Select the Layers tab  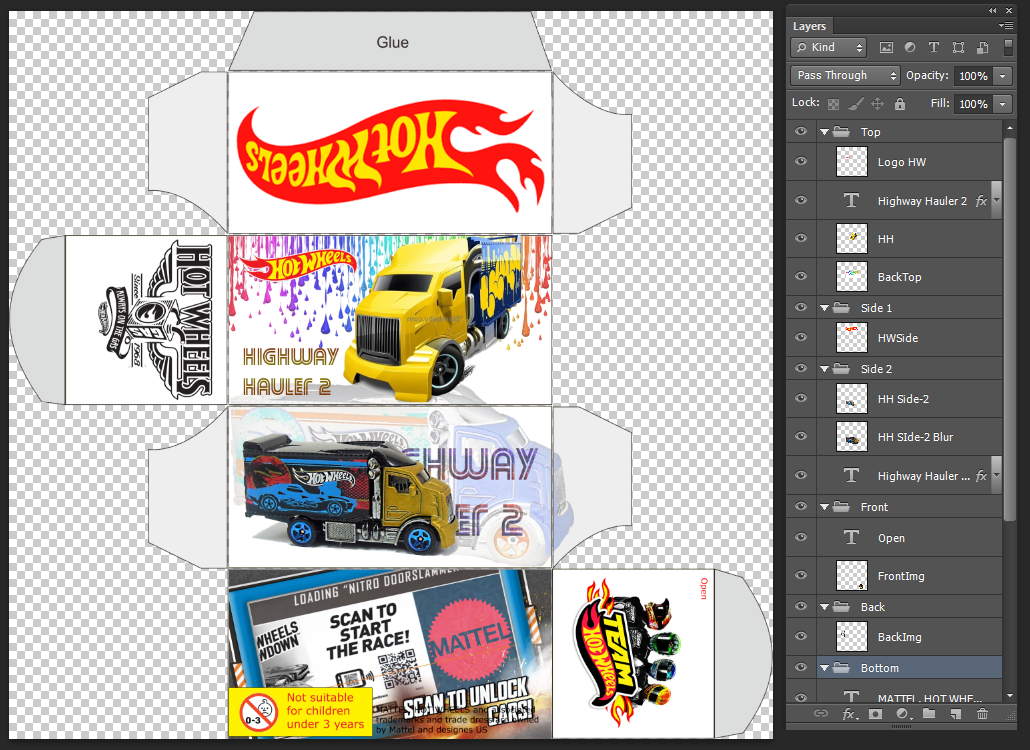[x=809, y=26]
